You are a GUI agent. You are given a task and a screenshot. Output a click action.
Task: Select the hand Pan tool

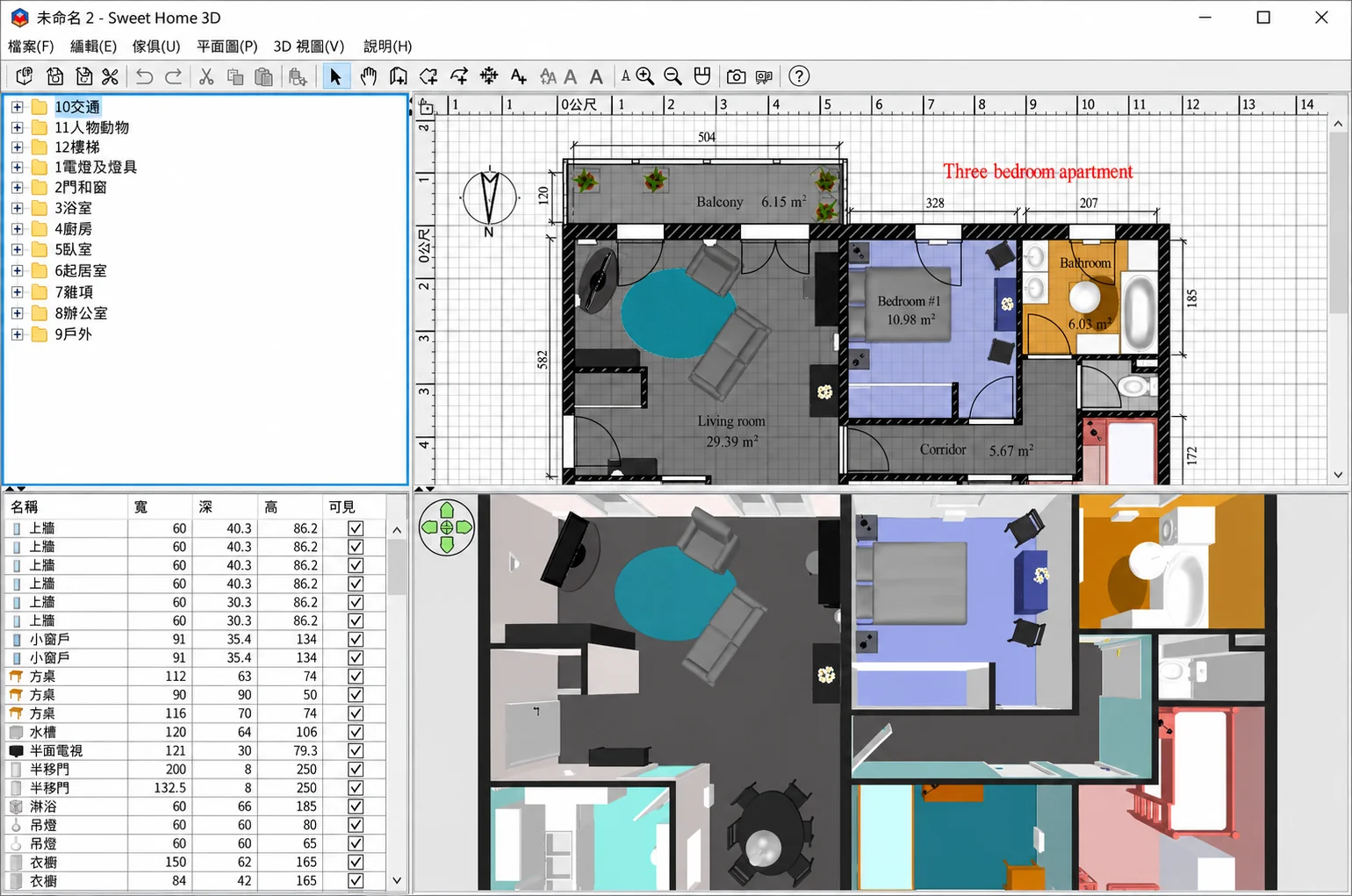(369, 76)
